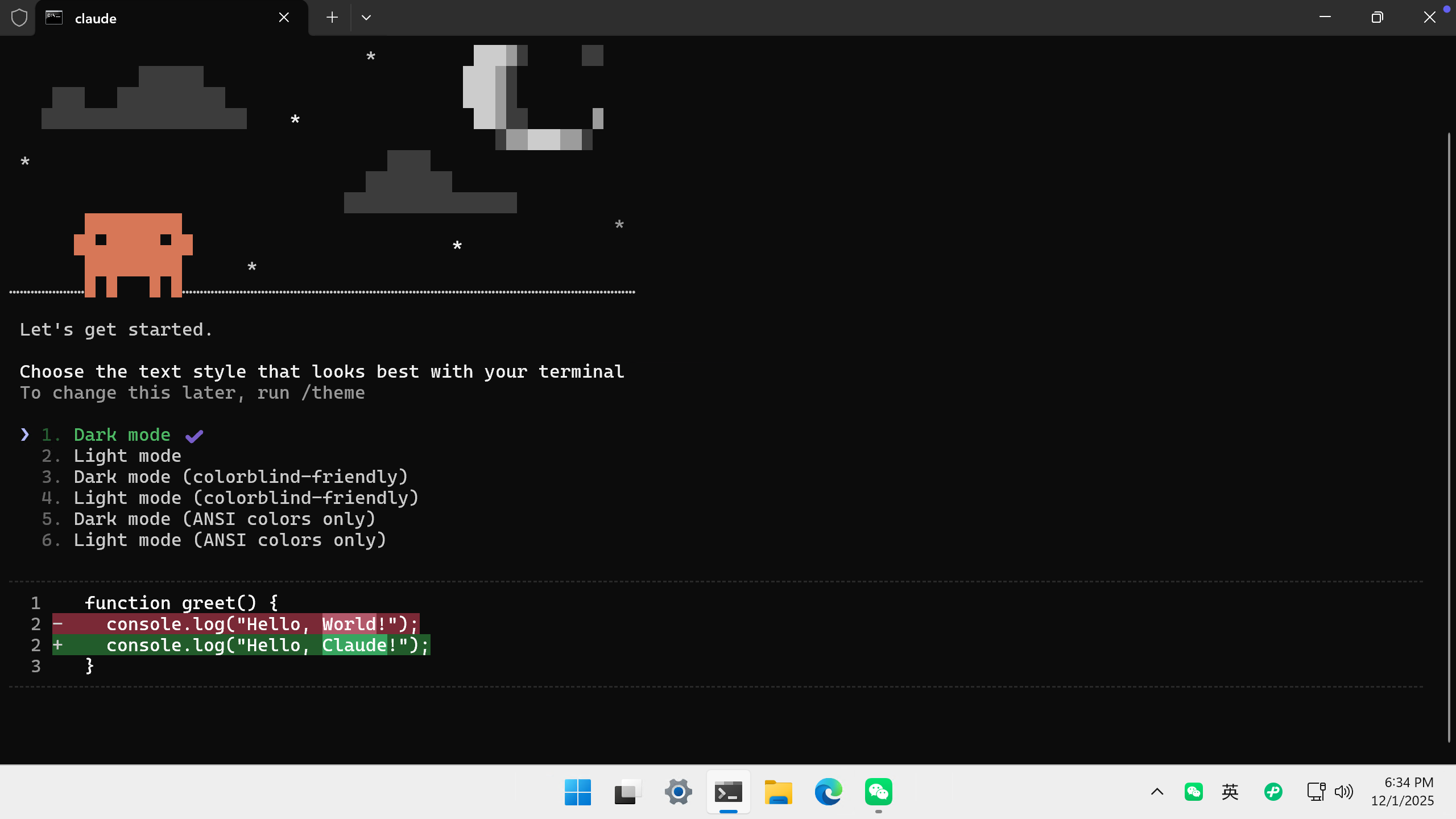Click the admin shield icon in title bar

click(x=19, y=18)
